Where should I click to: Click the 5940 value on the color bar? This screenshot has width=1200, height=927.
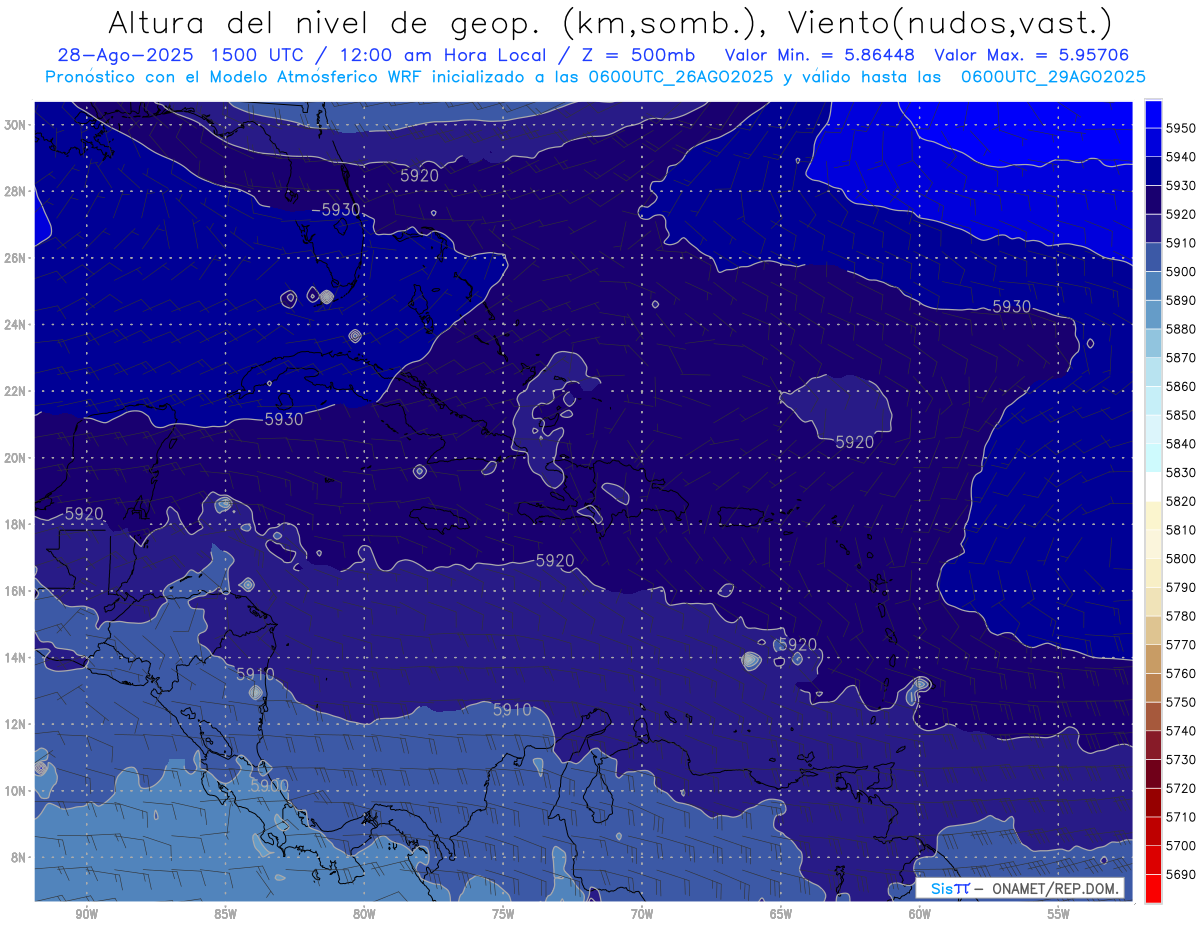click(x=1181, y=157)
